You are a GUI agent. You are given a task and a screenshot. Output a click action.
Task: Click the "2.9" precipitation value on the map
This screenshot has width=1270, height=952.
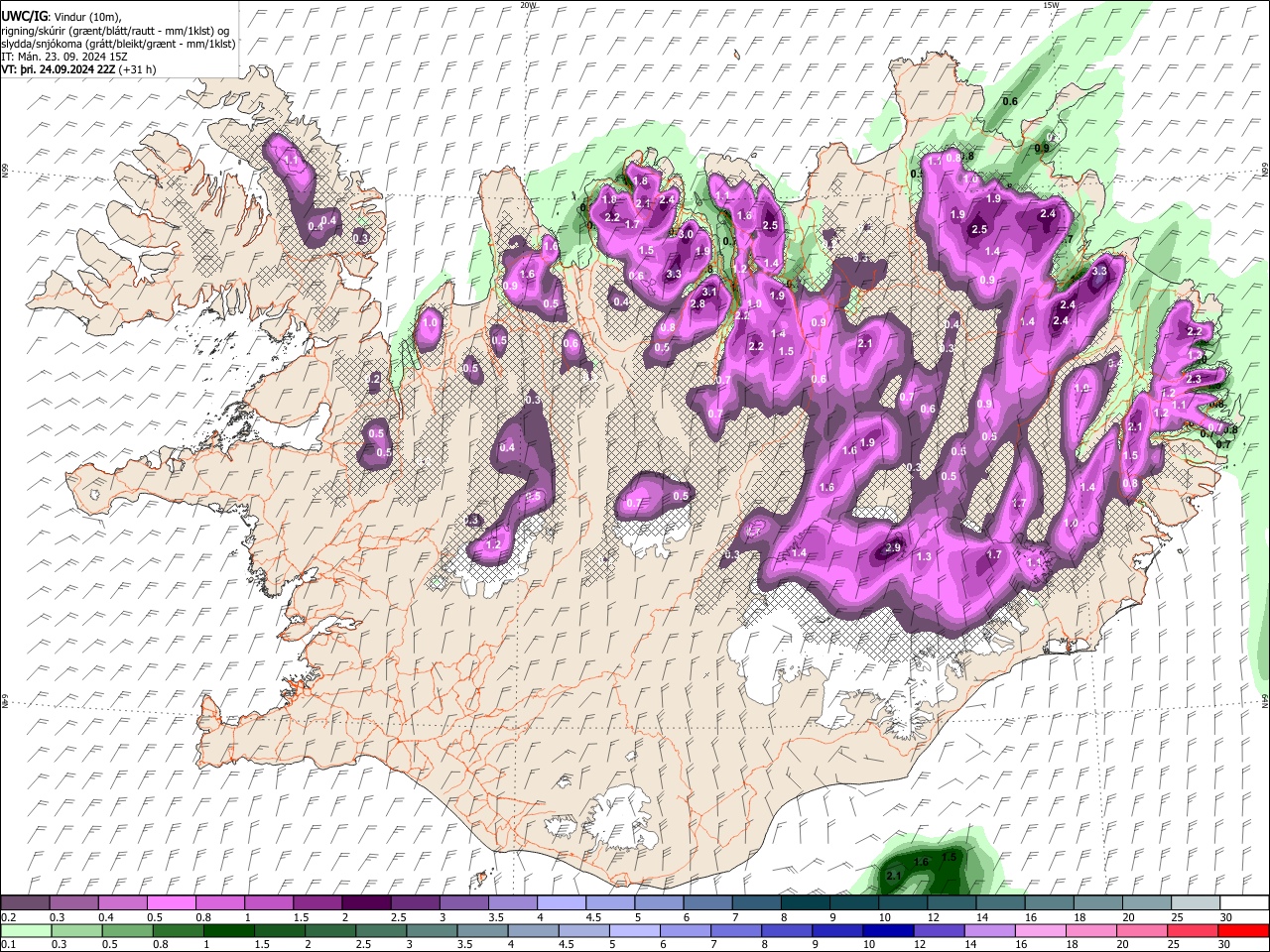point(893,548)
